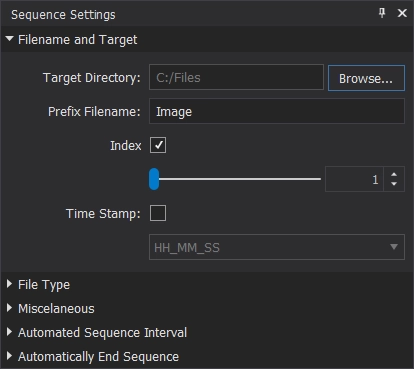
Task: Pin the Sequence Settings panel
Action: pyautogui.click(x=382, y=13)
